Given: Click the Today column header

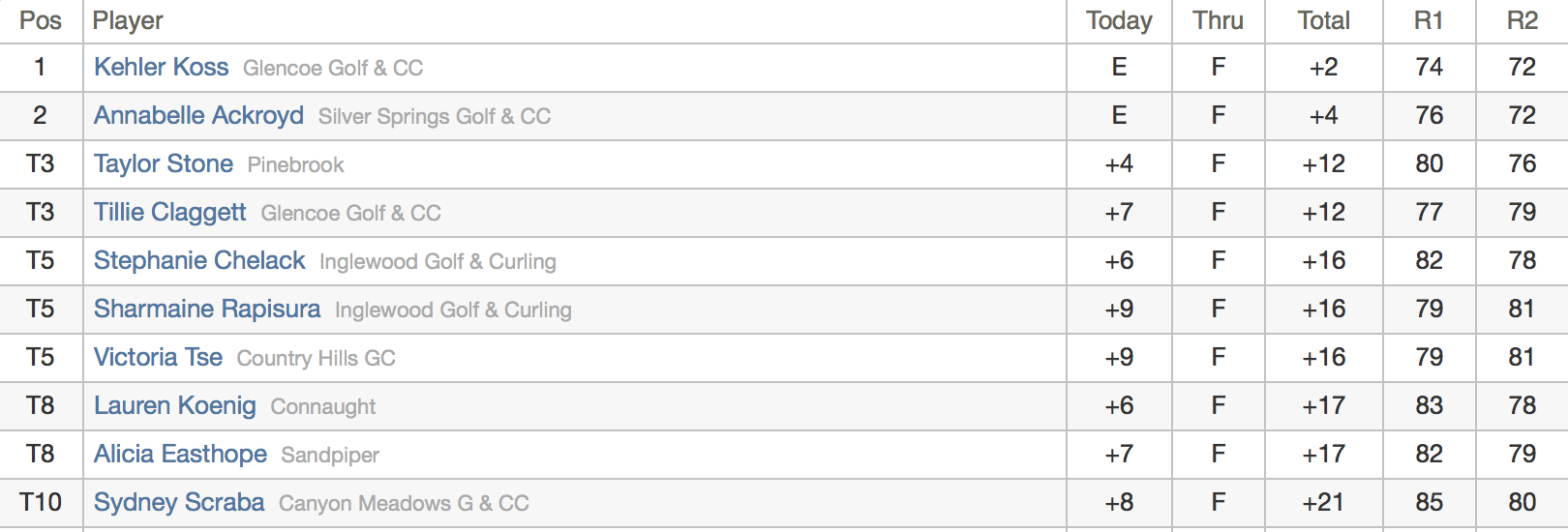Looking at the screenshot, I should [1119, 20].
